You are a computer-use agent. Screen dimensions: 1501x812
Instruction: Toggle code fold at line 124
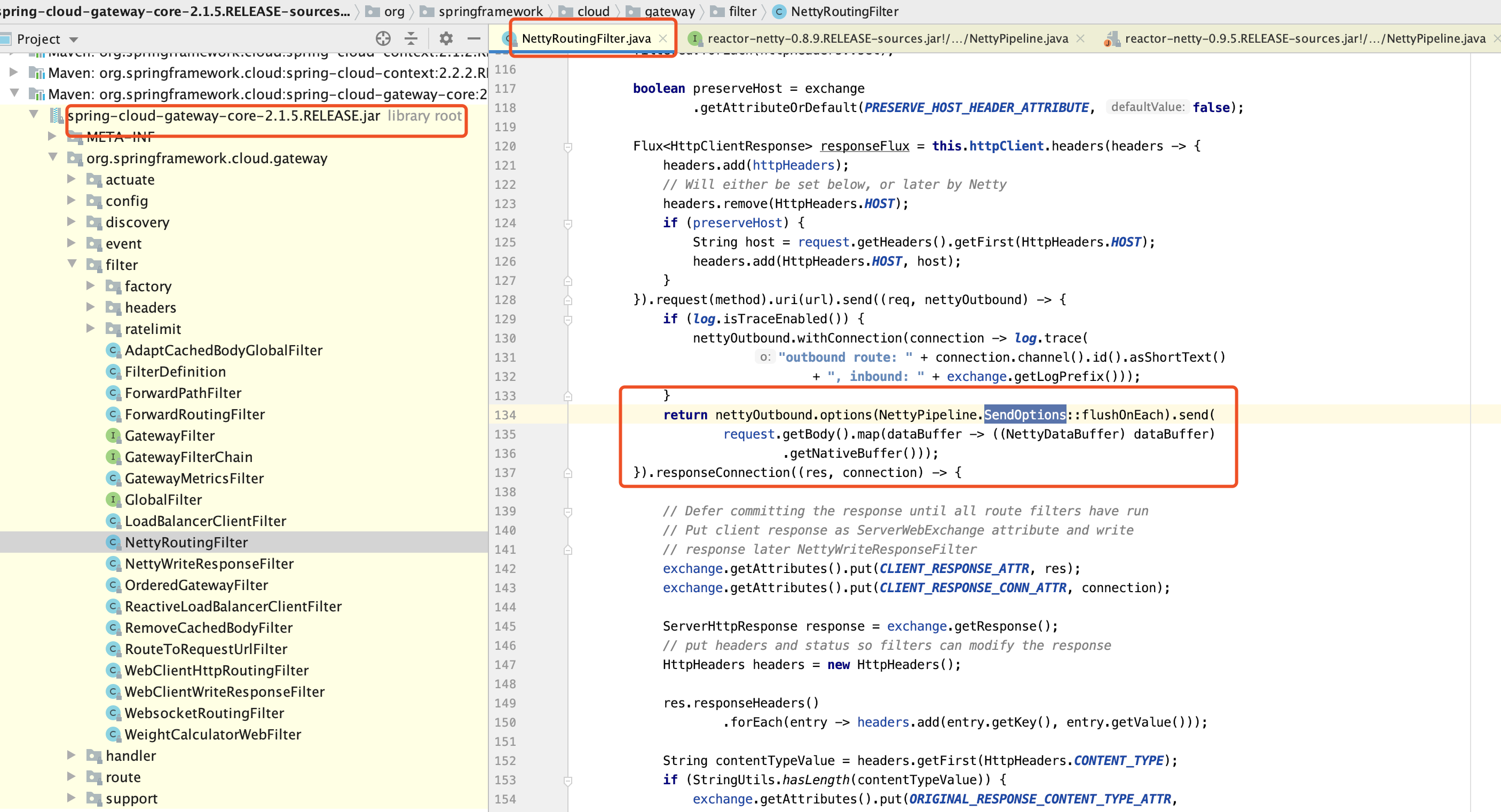[x=567, y=223]
